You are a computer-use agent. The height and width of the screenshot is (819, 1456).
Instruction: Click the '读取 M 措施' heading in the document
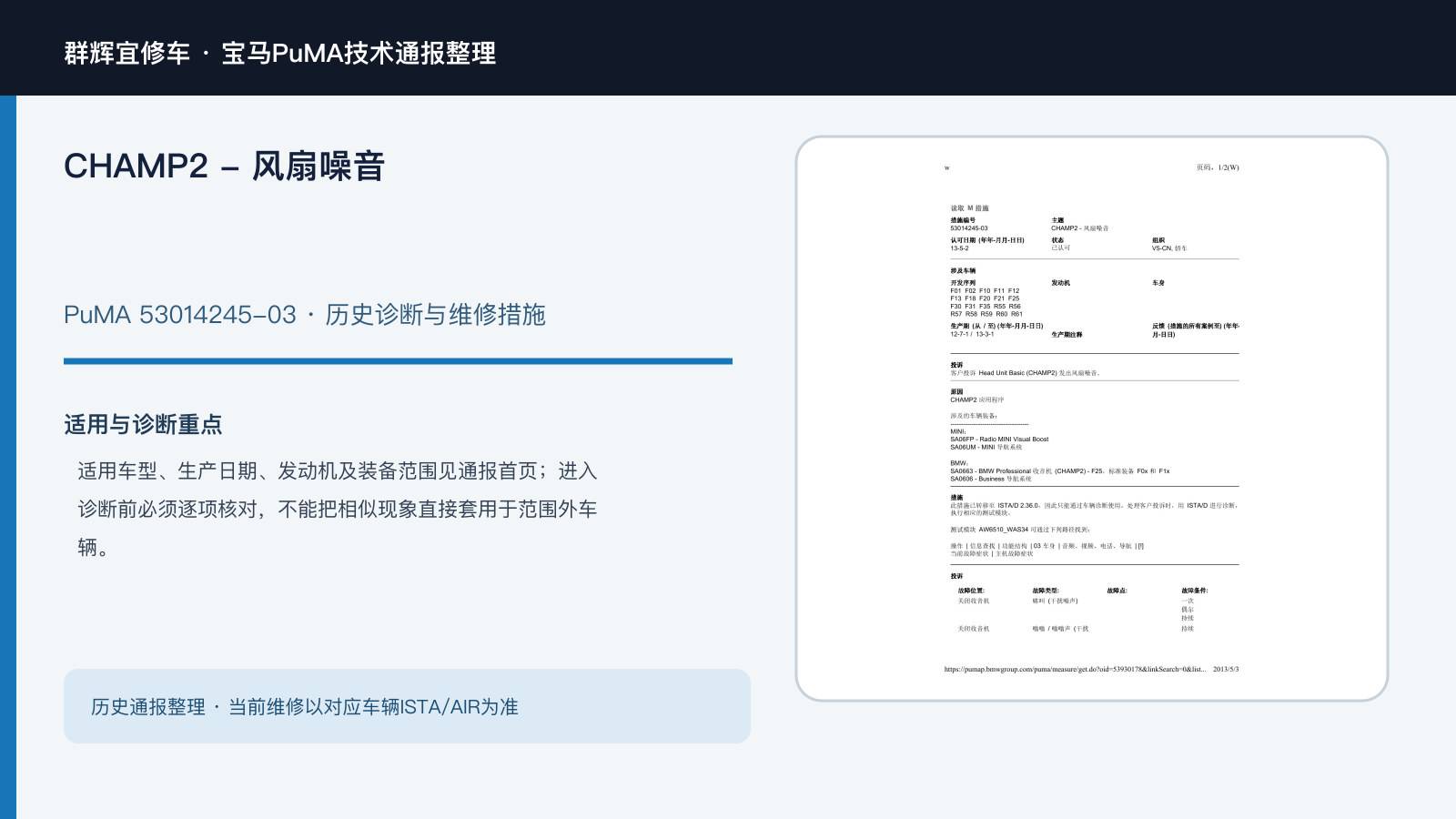(970, 208)
